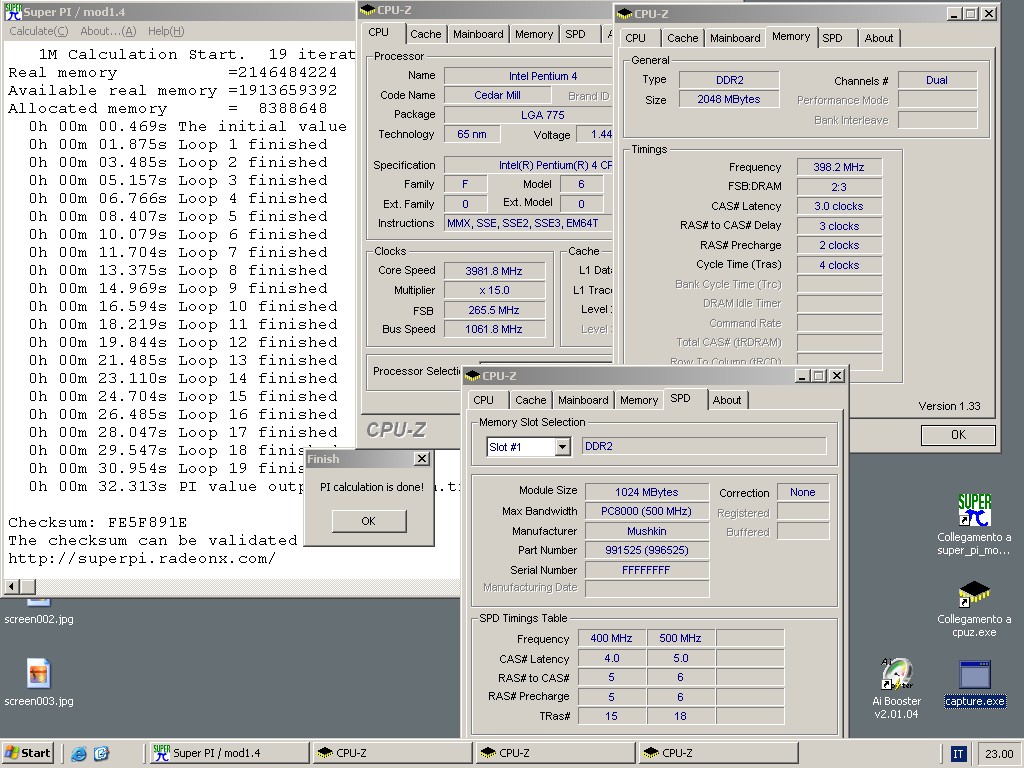Click the Core Speed value '3981.8 MHz'
This screenshot has width=1024, height=768.
tap(494, 271)
